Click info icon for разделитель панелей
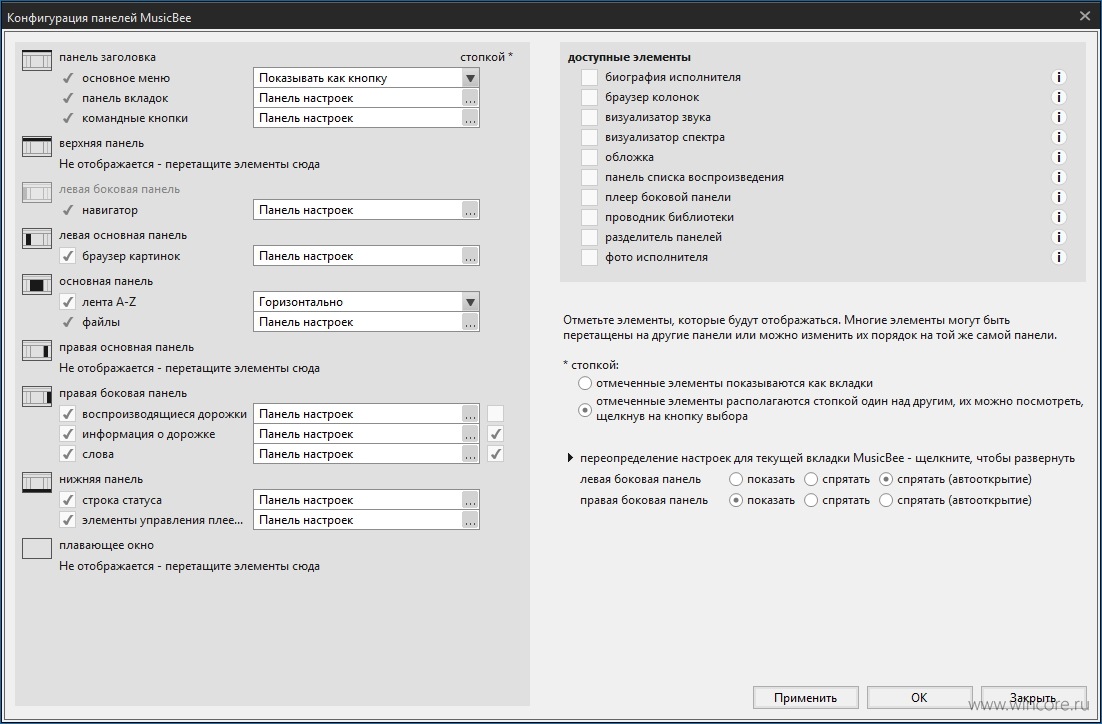1102x724 pixels. pos(1058,238)
